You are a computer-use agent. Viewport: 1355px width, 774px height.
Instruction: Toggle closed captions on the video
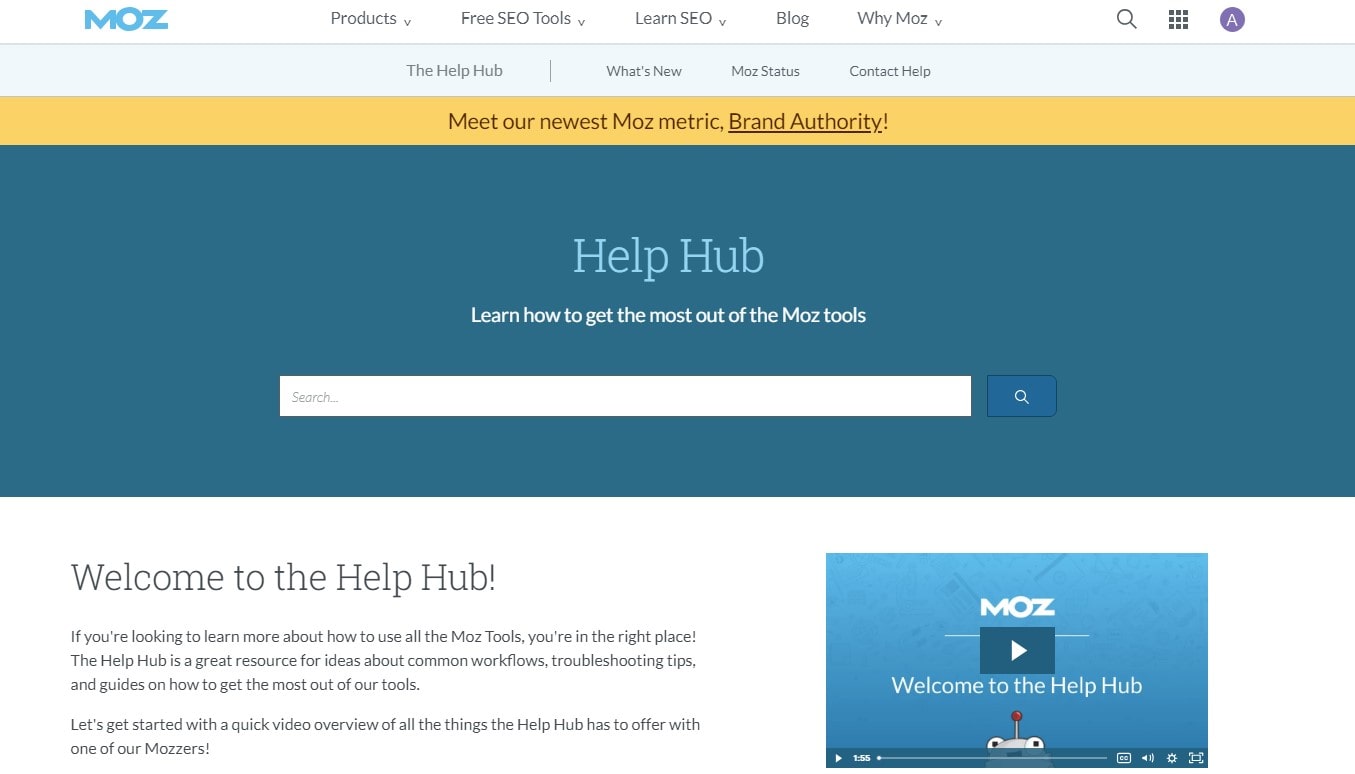tap(1123, 758)
